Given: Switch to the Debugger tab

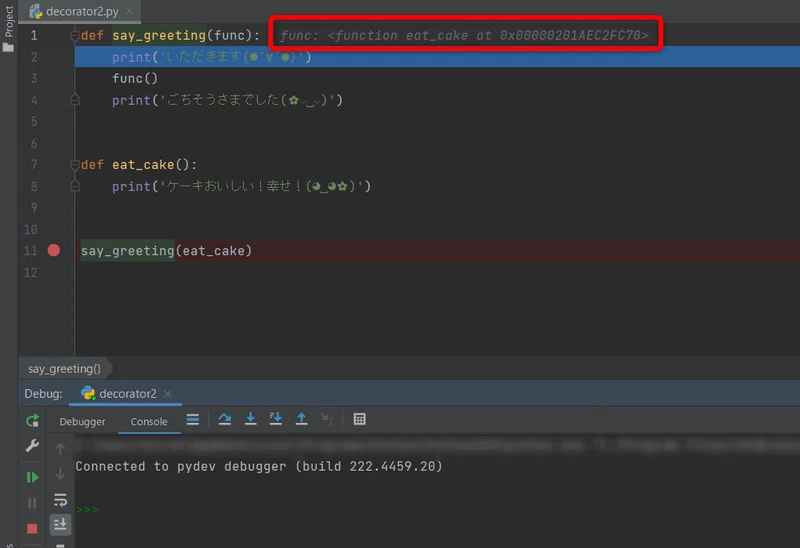Looking at the screenshot, I should 82,421.
